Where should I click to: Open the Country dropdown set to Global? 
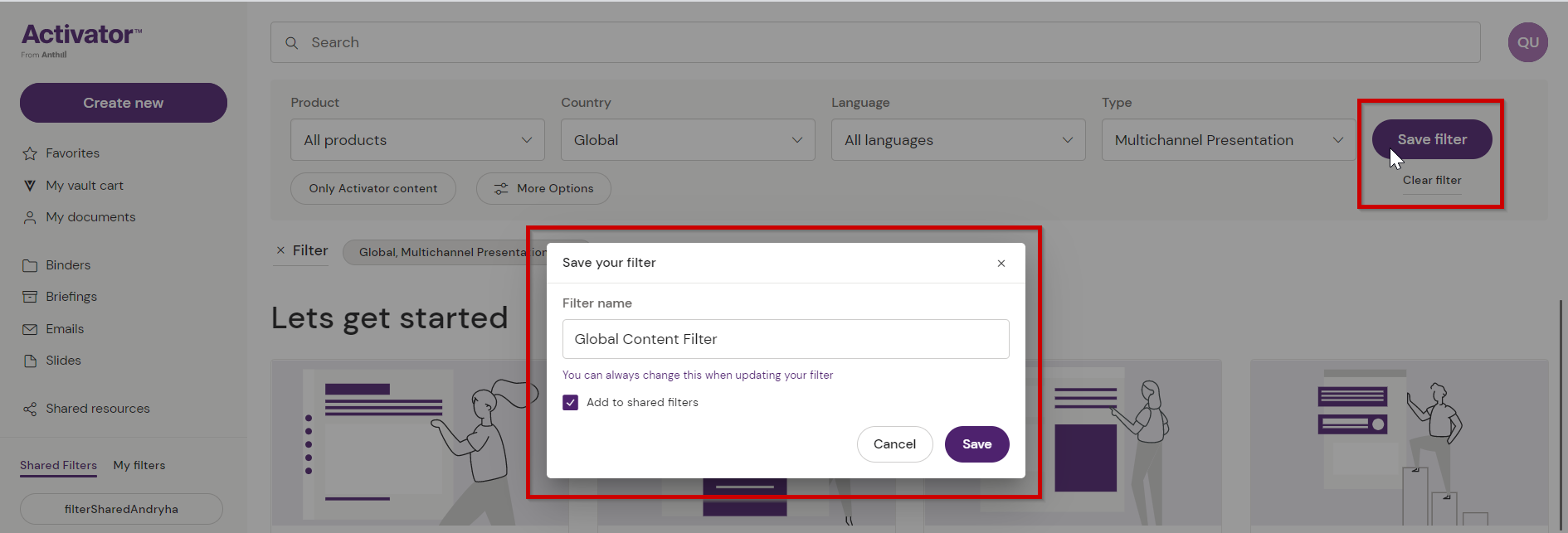688,140
